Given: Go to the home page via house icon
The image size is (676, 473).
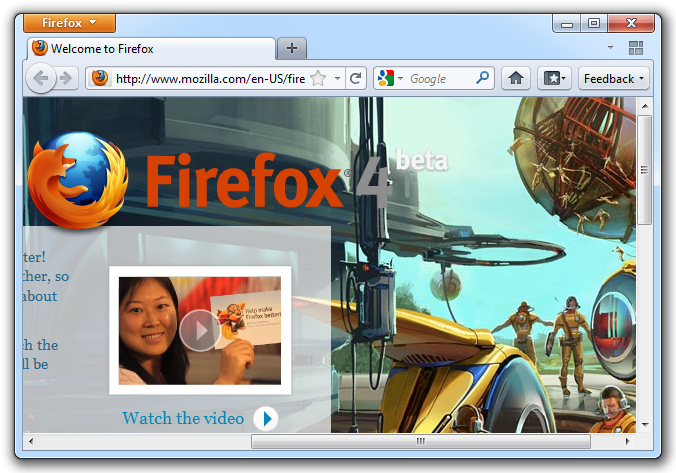Looking at the screenshot, I should [516, 78].
